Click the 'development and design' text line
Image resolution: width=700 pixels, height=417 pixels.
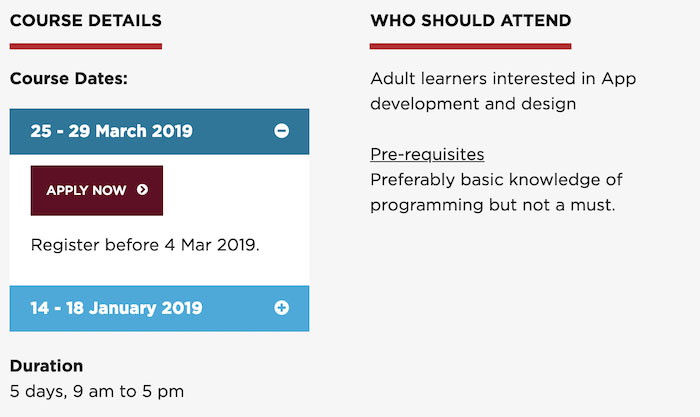click(473, 103)
